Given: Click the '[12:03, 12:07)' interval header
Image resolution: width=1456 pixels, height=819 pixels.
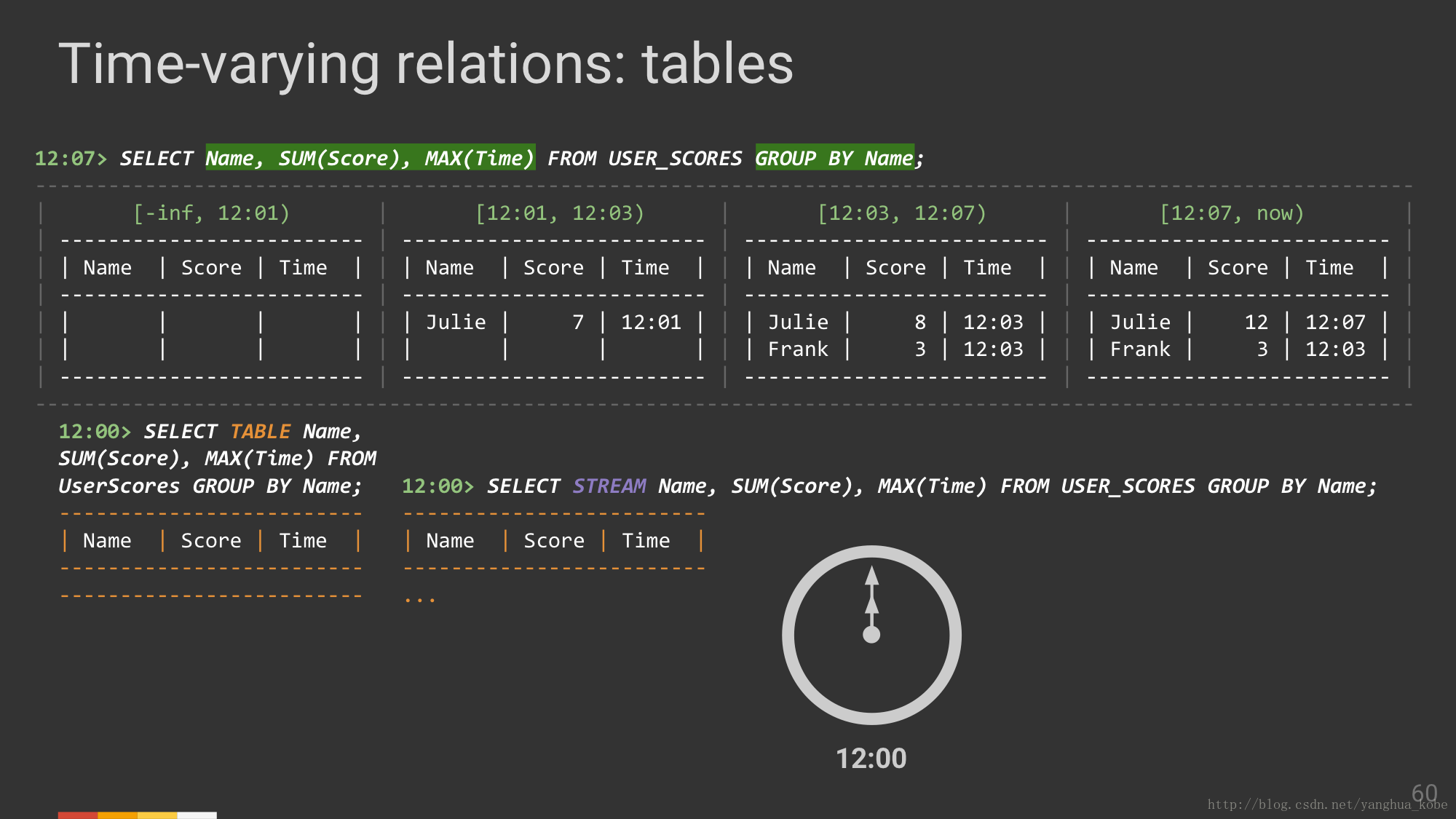Looking at the screenshot, I should (902, 213).
